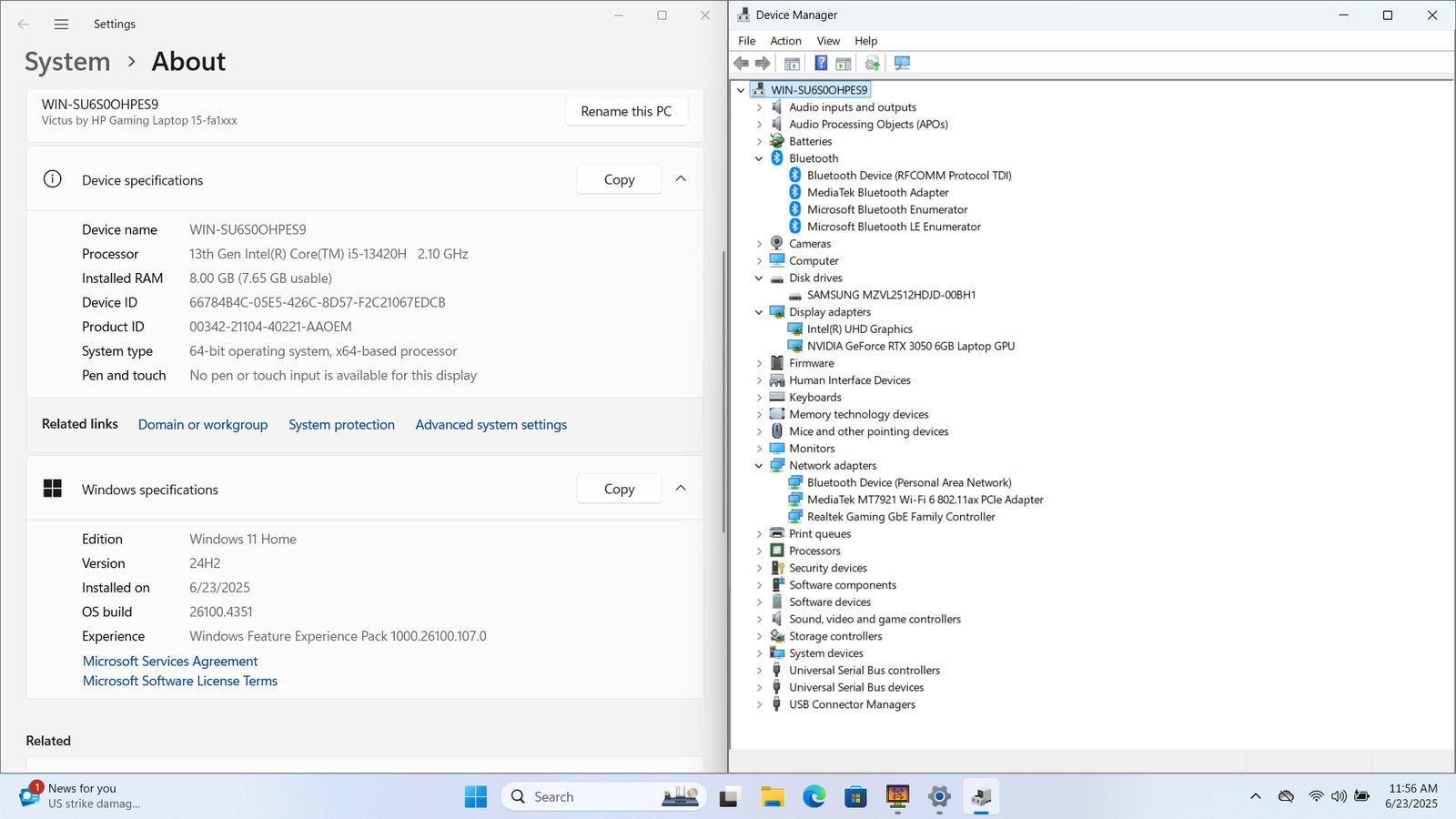Expand Security devices category
1456x819 pixels.
[x=759, y=569]
